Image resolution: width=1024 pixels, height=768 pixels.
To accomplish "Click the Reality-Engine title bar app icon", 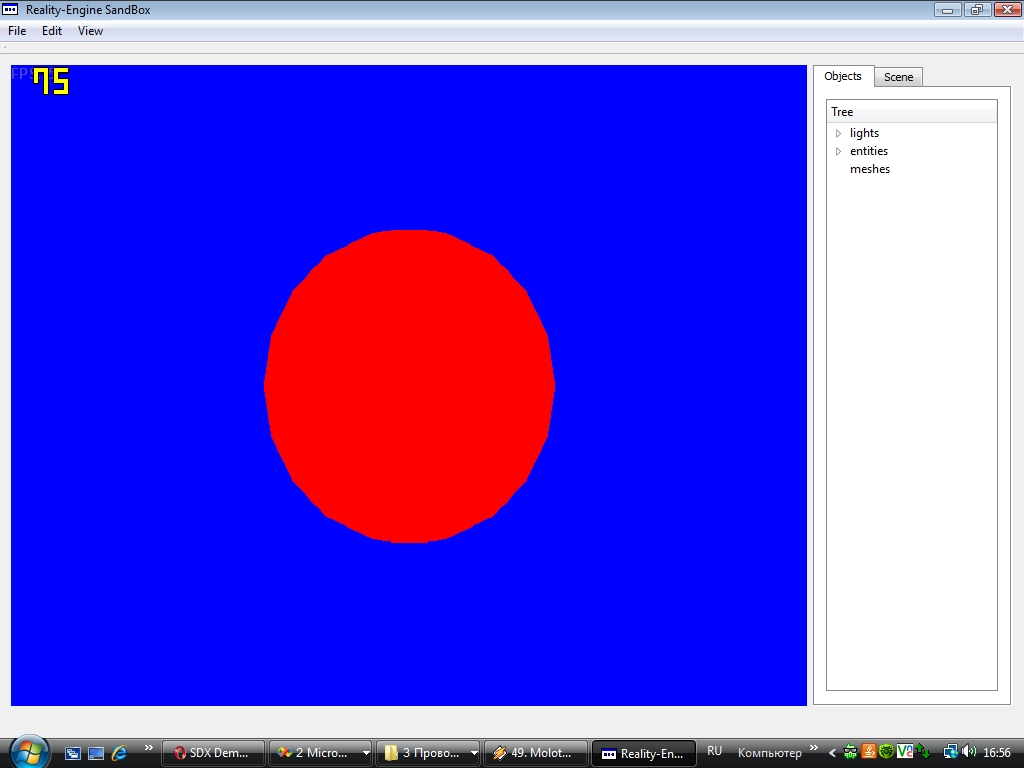I will [x=12, y=9].
